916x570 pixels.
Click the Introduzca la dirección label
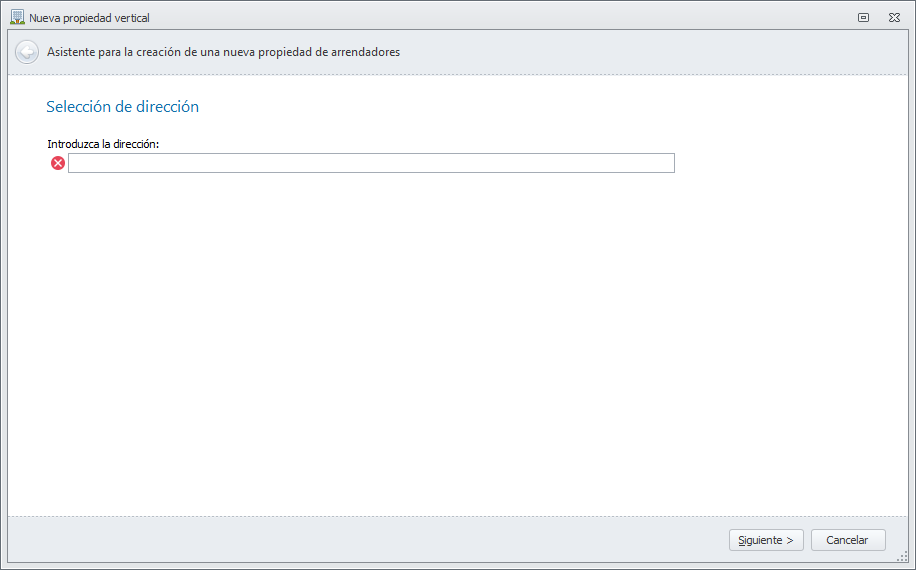tap(103, 144)
